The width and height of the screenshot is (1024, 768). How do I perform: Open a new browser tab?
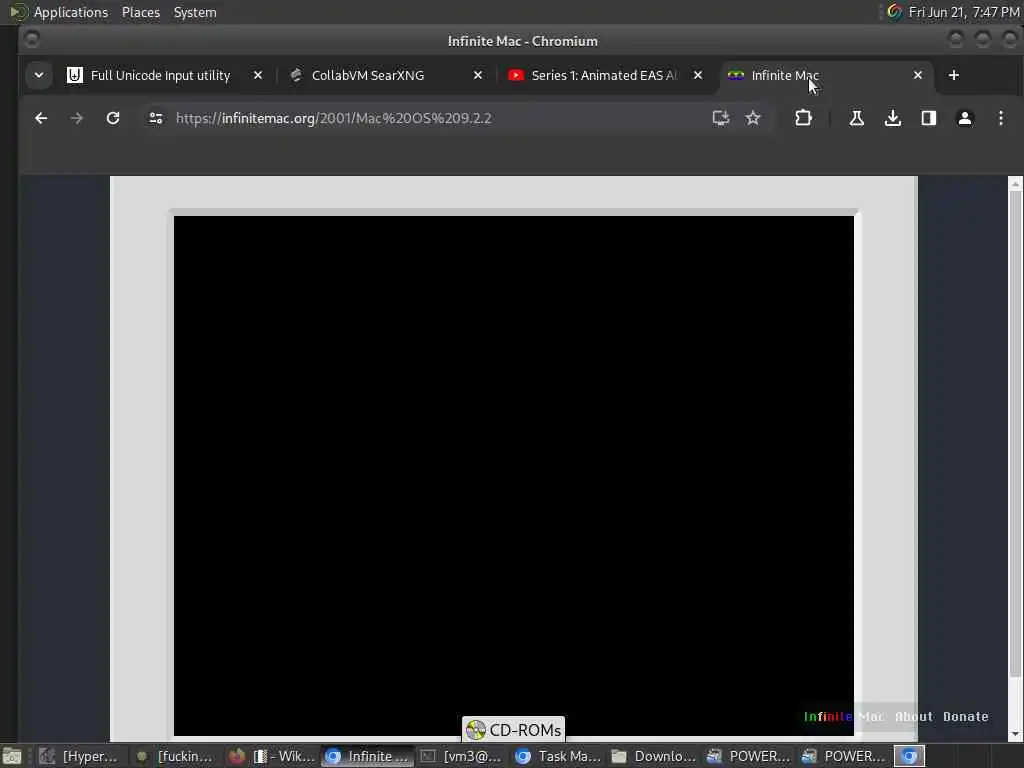(953, 75)
